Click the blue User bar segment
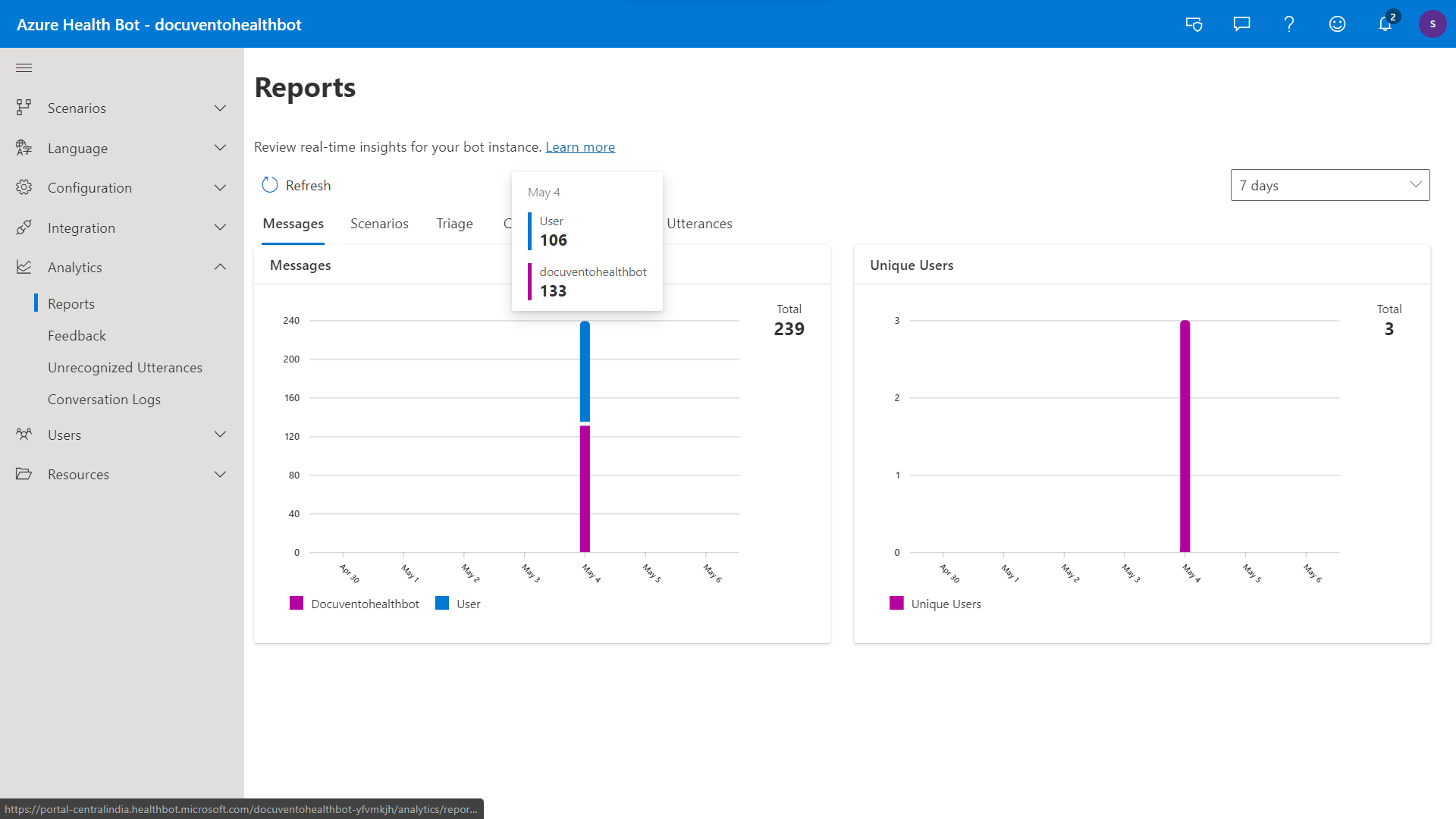1456x819 pixels. click(585, 372)
